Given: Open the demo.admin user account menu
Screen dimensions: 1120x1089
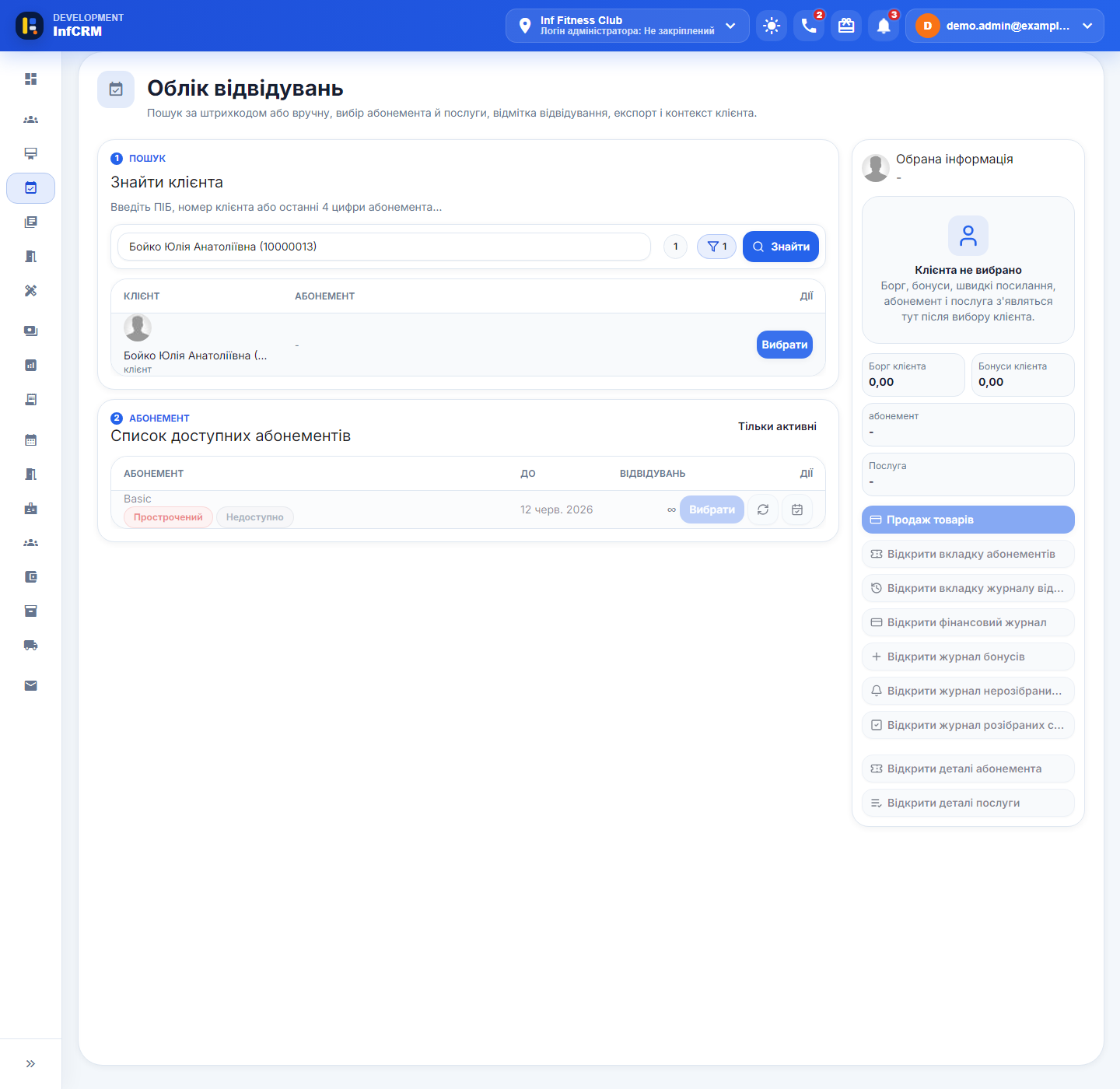Looking at the screenshot, I should (1005, 26).
